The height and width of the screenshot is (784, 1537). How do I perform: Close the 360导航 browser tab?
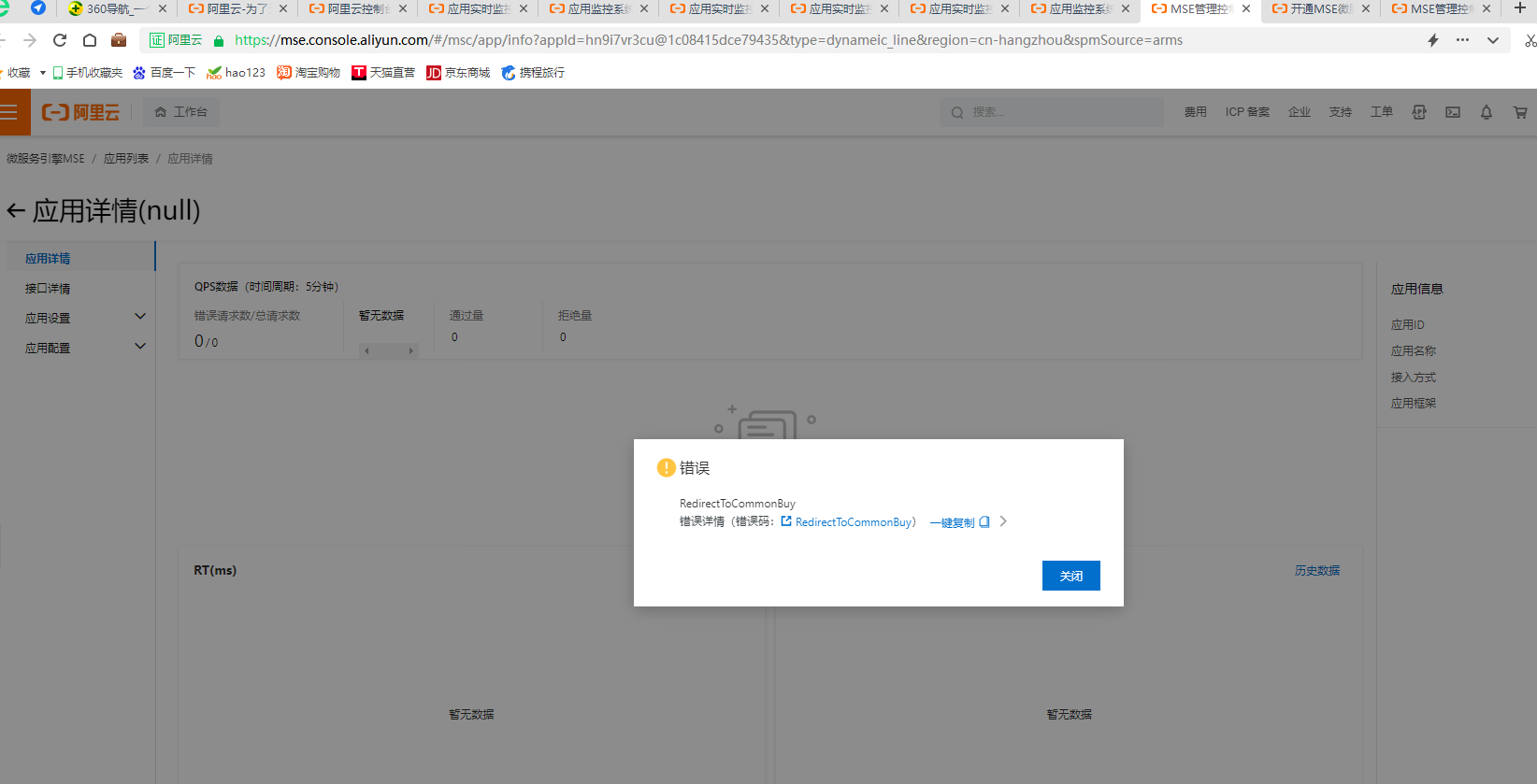click(x=163, y=8)
